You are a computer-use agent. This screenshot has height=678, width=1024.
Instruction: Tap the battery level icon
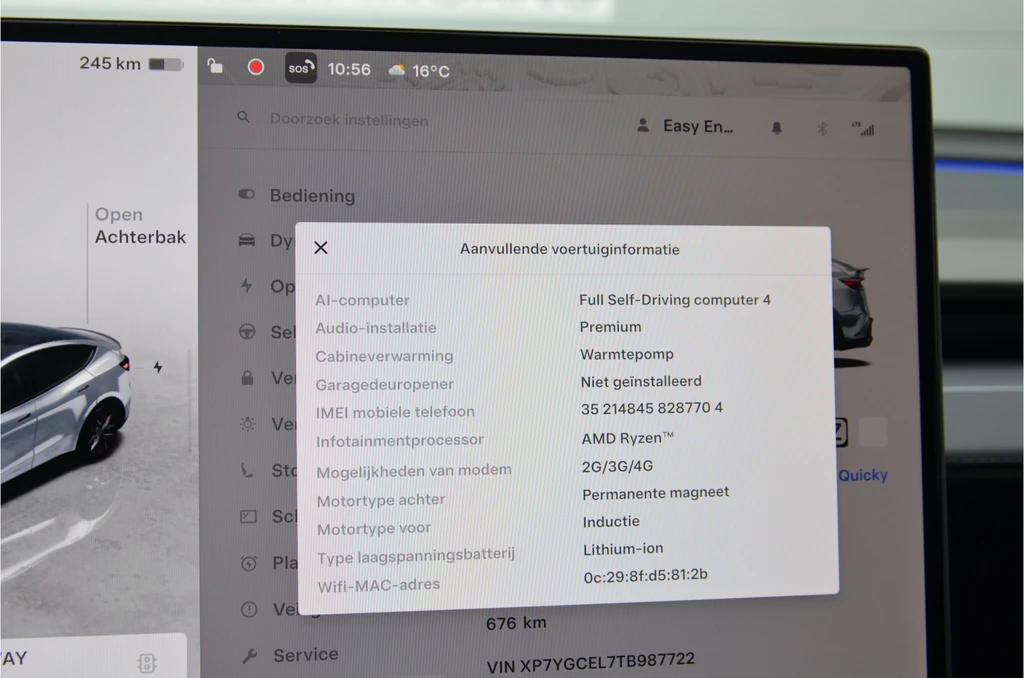(x=166, y=64)
